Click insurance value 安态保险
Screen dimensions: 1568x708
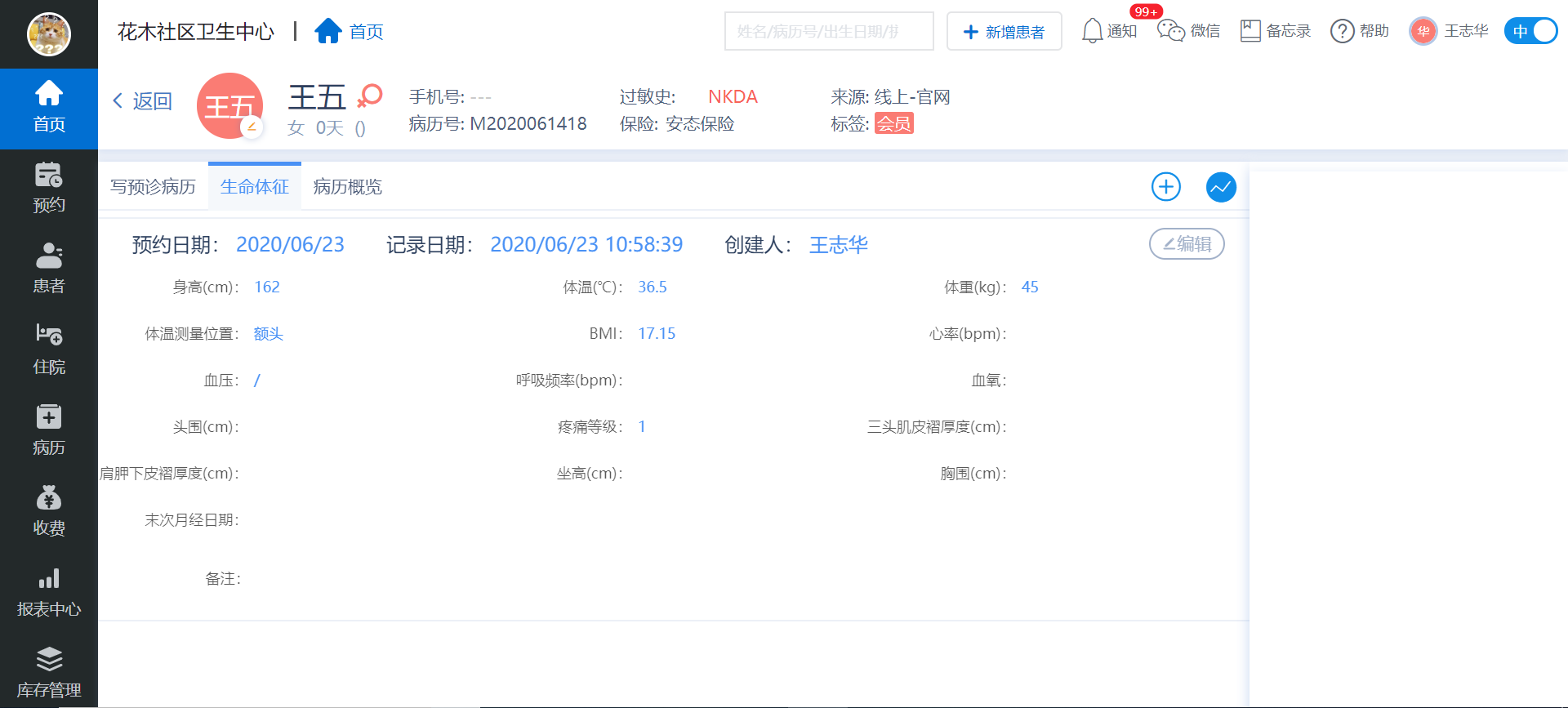click(700, 123)
